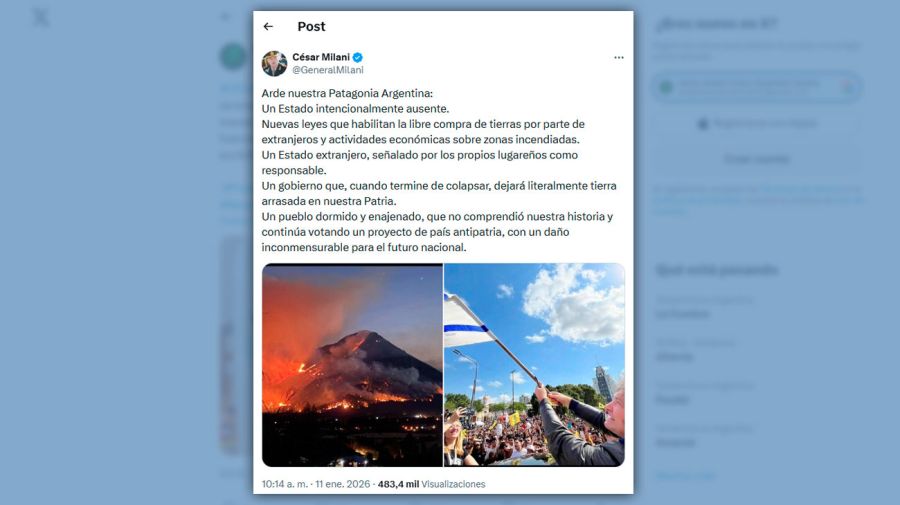
Task: Click the Post header title
Action: pyautogui.click(x=311, y=26)
